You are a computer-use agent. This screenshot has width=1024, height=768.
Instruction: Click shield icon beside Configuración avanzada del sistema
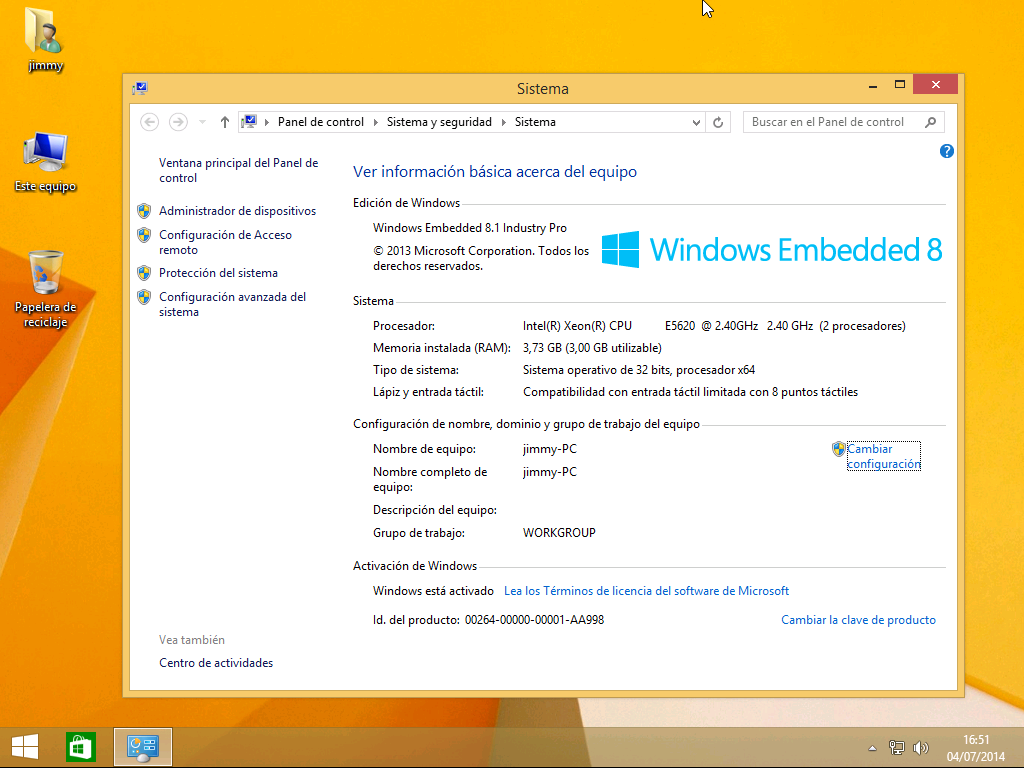click(144, 297)
